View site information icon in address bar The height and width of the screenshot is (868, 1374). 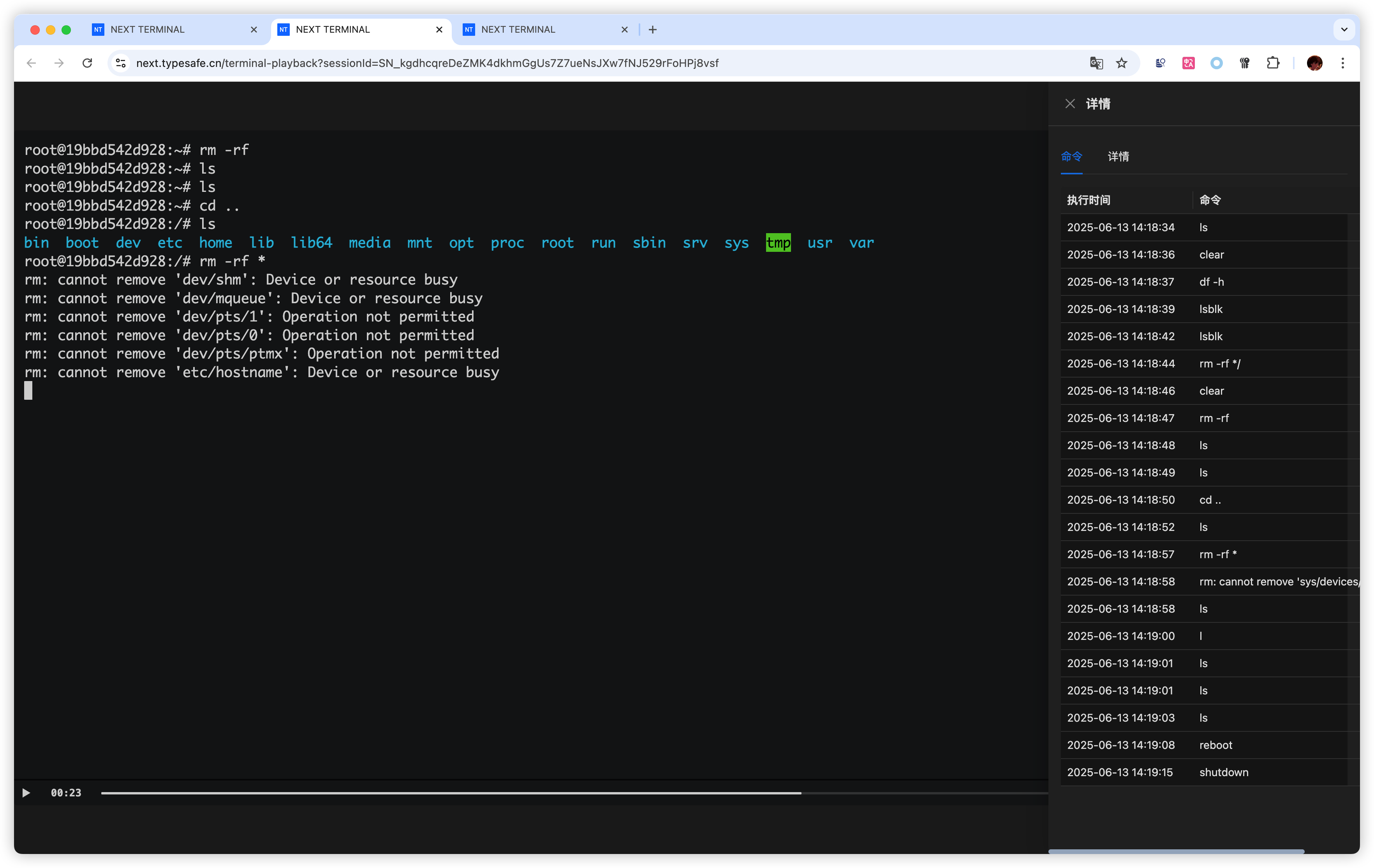[121, 63]
